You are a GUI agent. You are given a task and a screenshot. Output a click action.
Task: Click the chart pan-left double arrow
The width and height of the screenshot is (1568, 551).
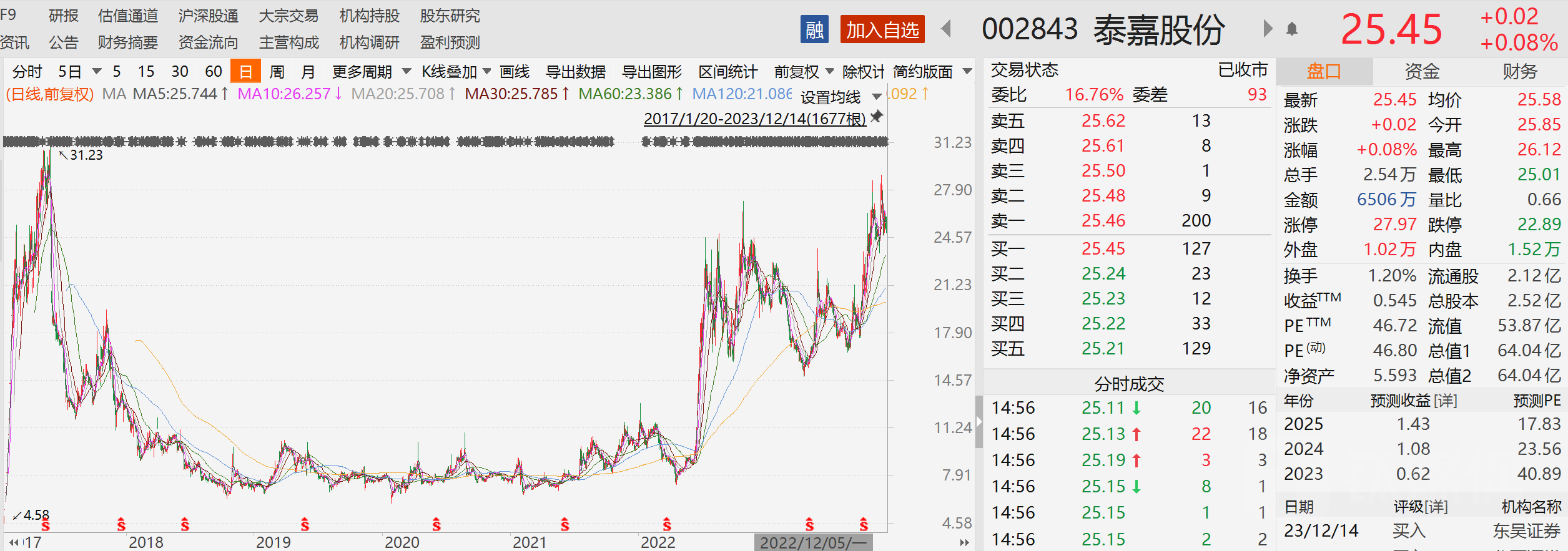[13, 542]
